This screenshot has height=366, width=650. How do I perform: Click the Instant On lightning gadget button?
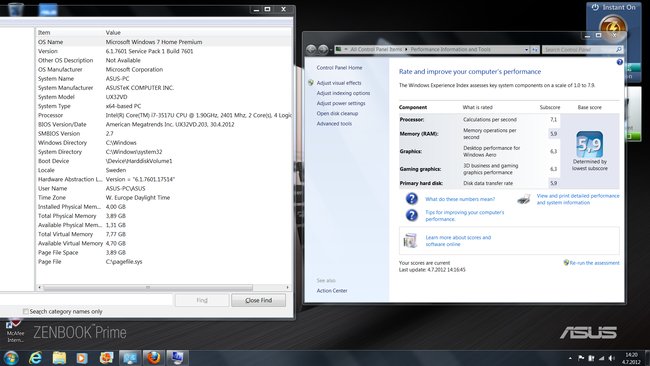point(613,27)
